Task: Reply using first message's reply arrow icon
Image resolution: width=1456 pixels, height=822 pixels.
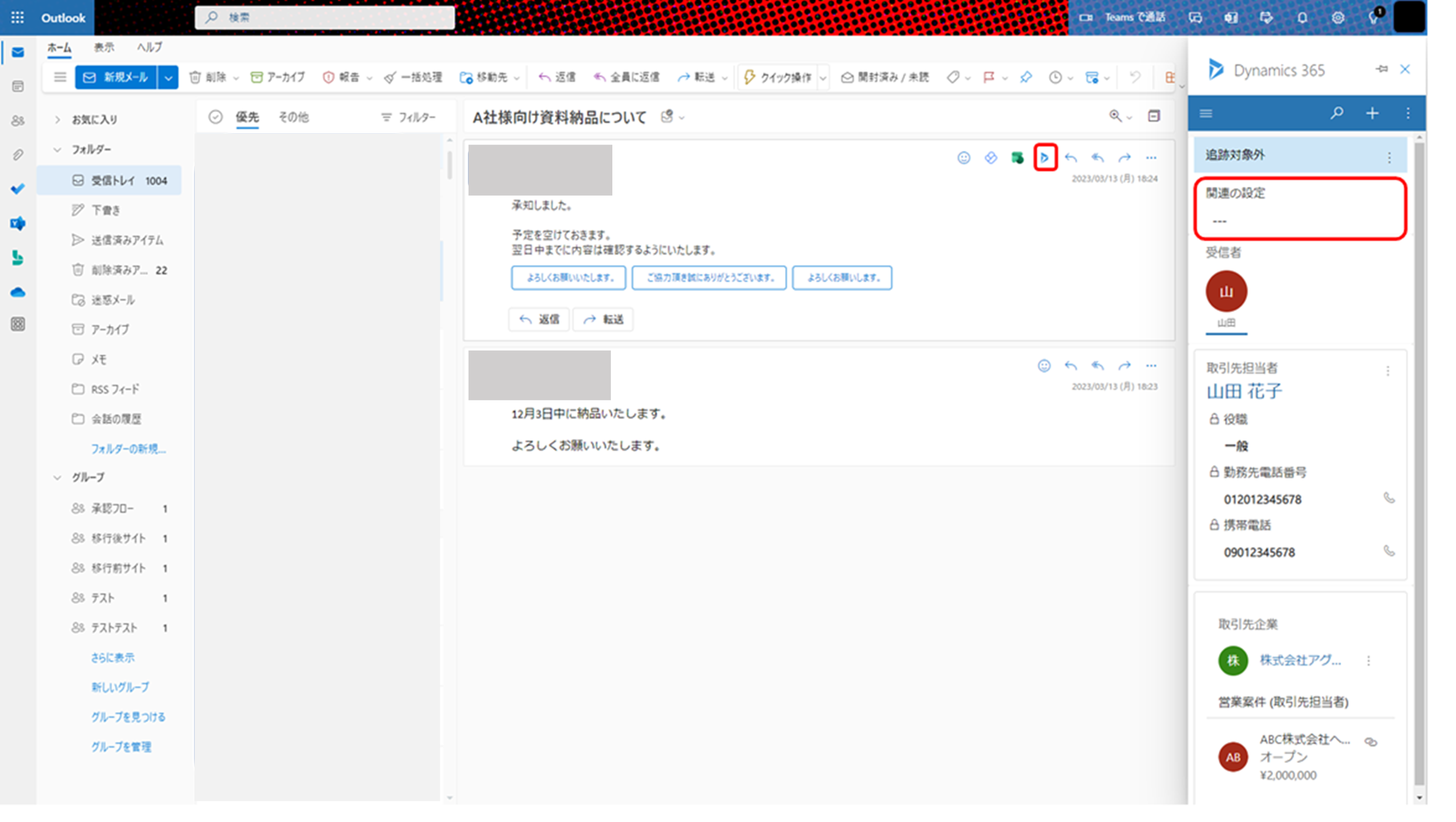Action: click(x=1071, y=158)
